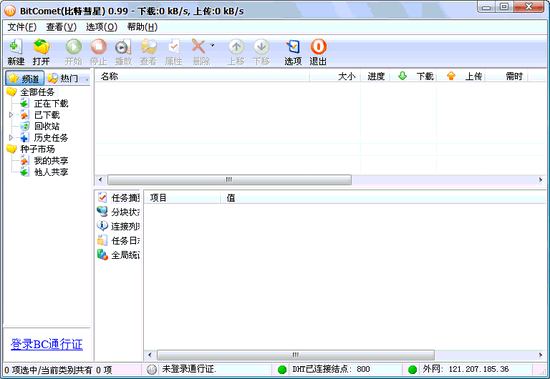Click the 未登录通行证 status icon
The height and width of the screenshot is (379, 550).
152,370
